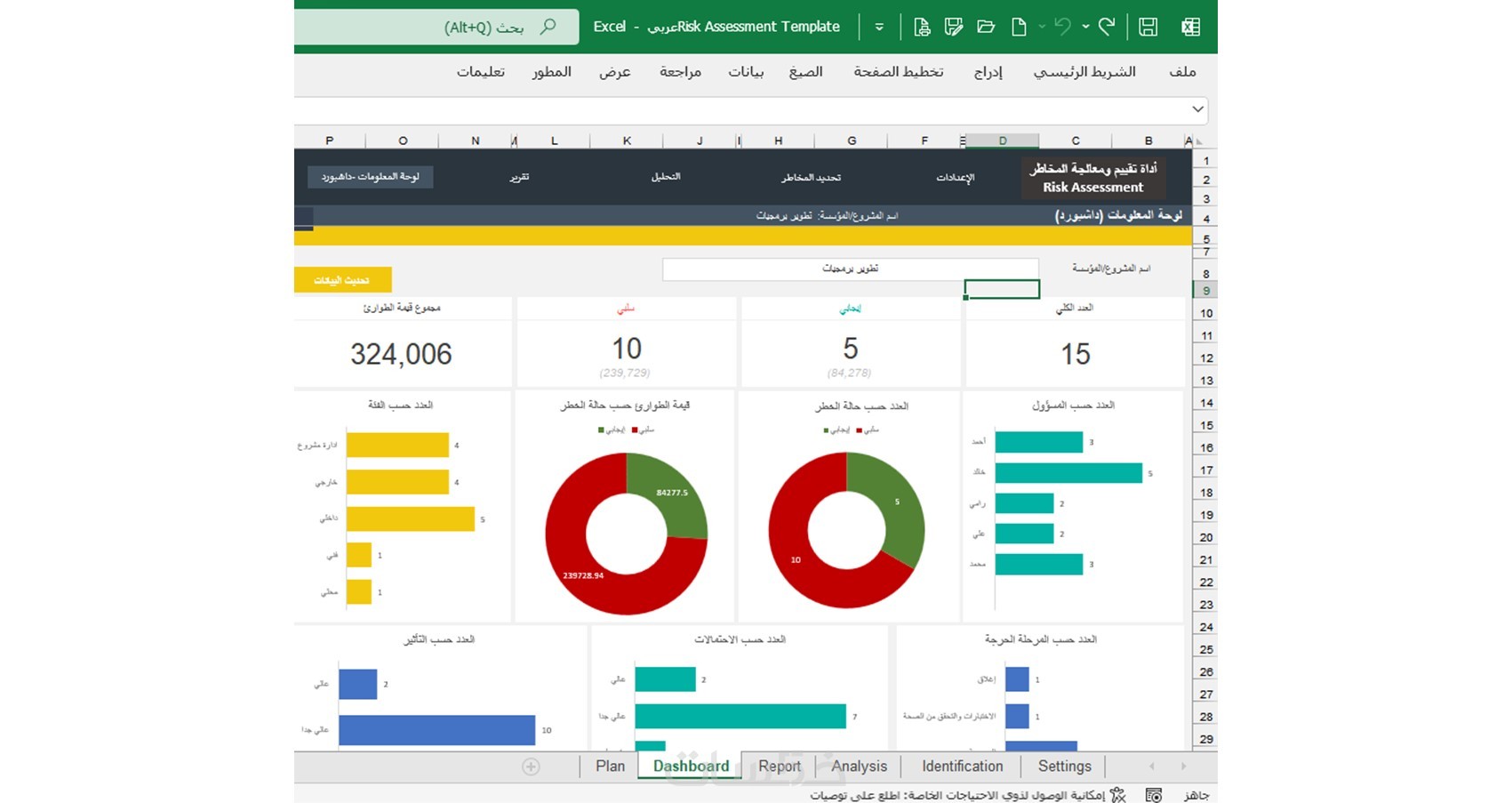
Task: Click the Save floppy disk icon
Action: pyautogui.click(x=1148, y=27)
